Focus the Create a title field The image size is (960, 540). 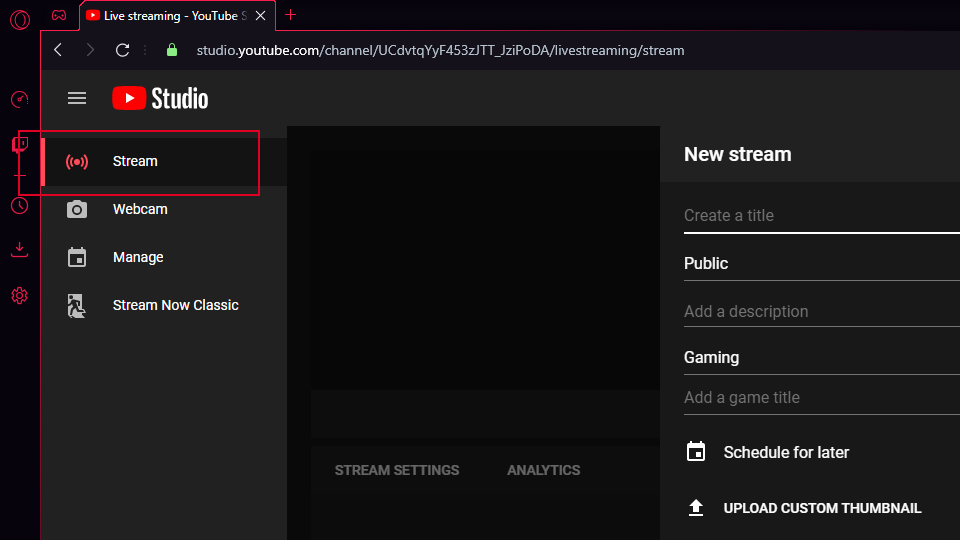point(822,216)
